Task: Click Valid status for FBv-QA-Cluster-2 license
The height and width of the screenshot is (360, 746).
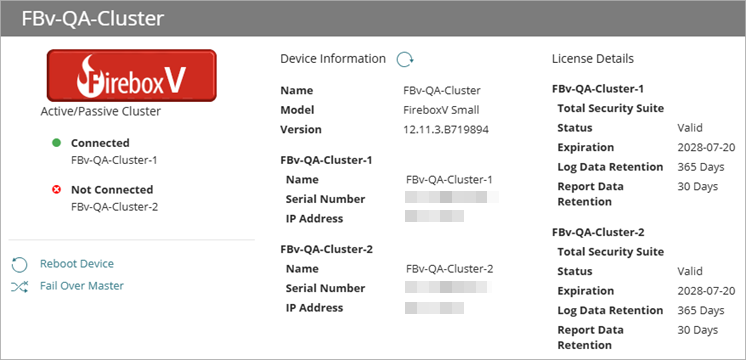Action: pyautogui.click(x=690, y=271)
